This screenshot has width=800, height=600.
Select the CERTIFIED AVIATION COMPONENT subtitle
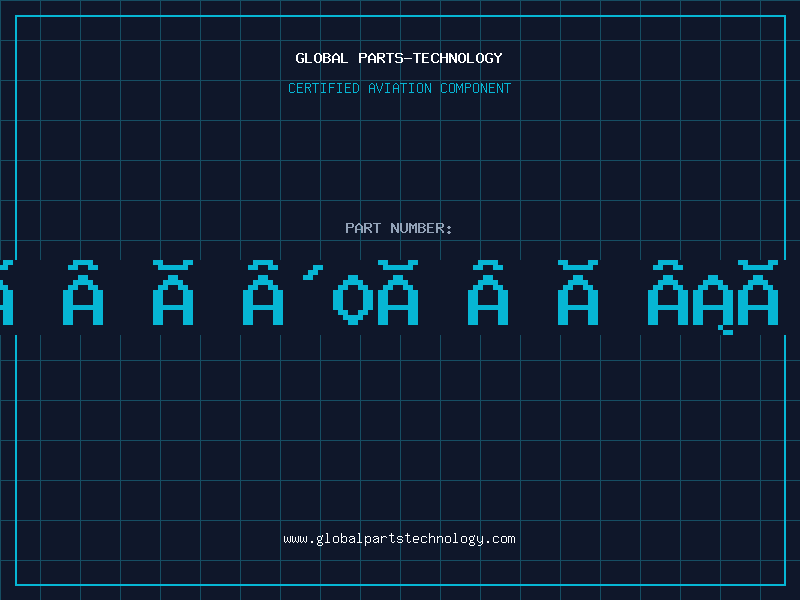pos(399,88)
